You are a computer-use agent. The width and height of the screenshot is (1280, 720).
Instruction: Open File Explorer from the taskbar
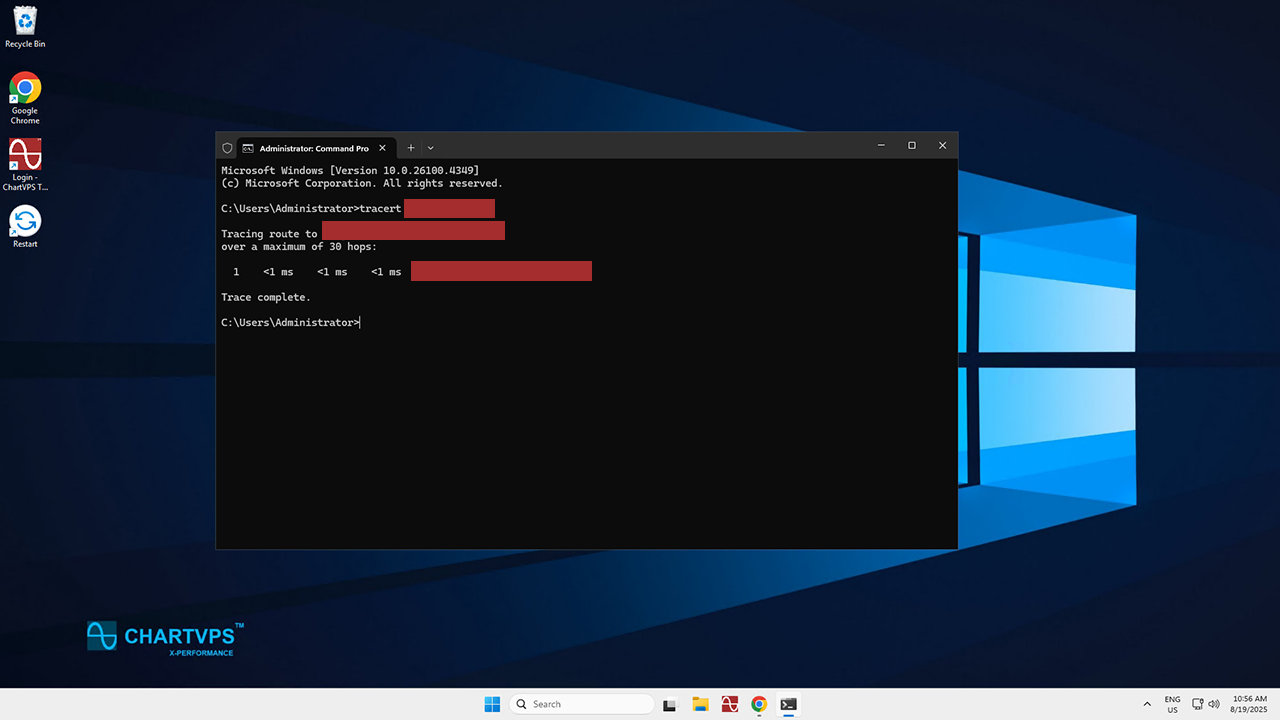(x=700, y=704)
